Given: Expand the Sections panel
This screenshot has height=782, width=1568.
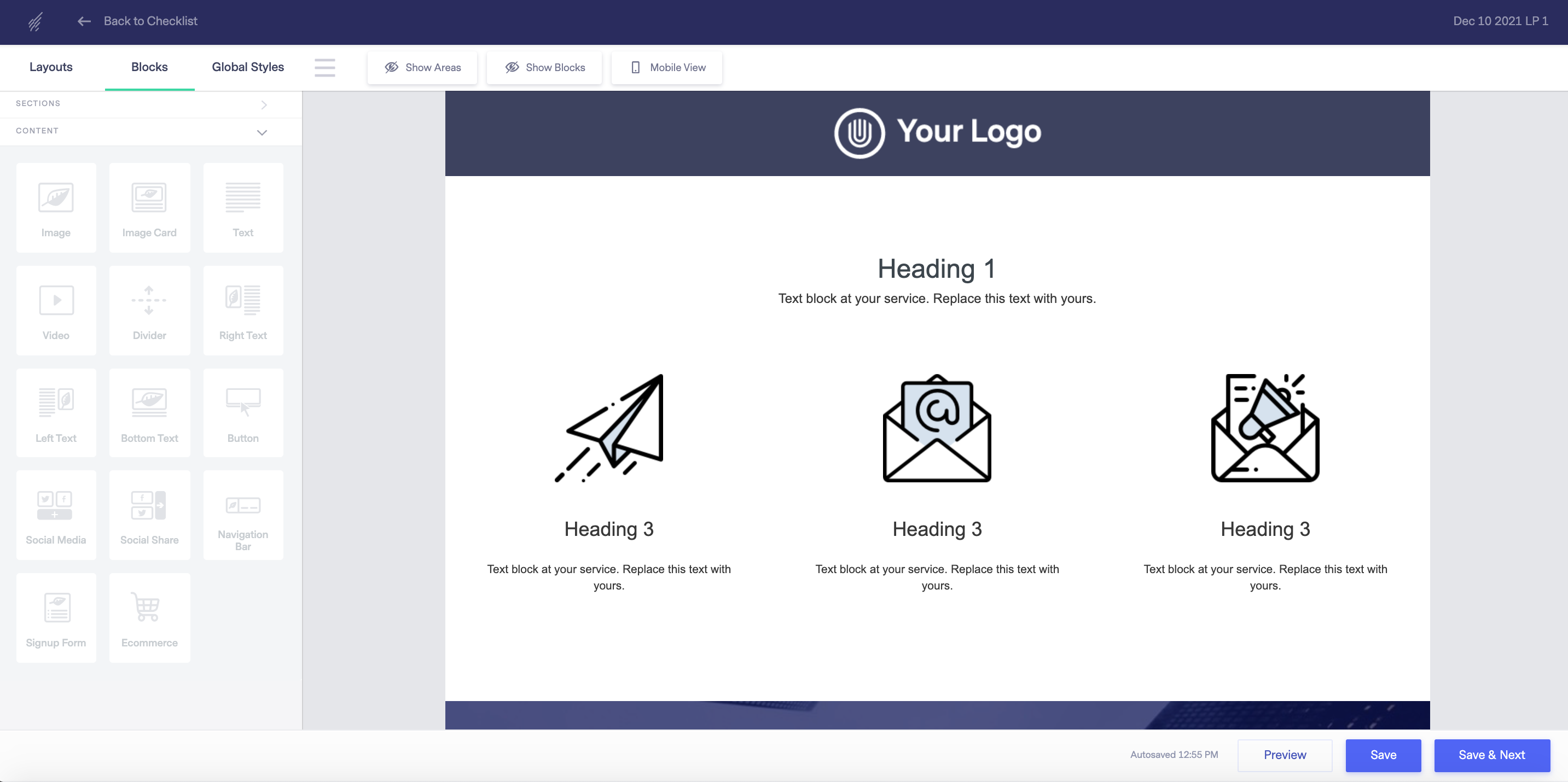Looking at the screenshot, I should point(264,104).
